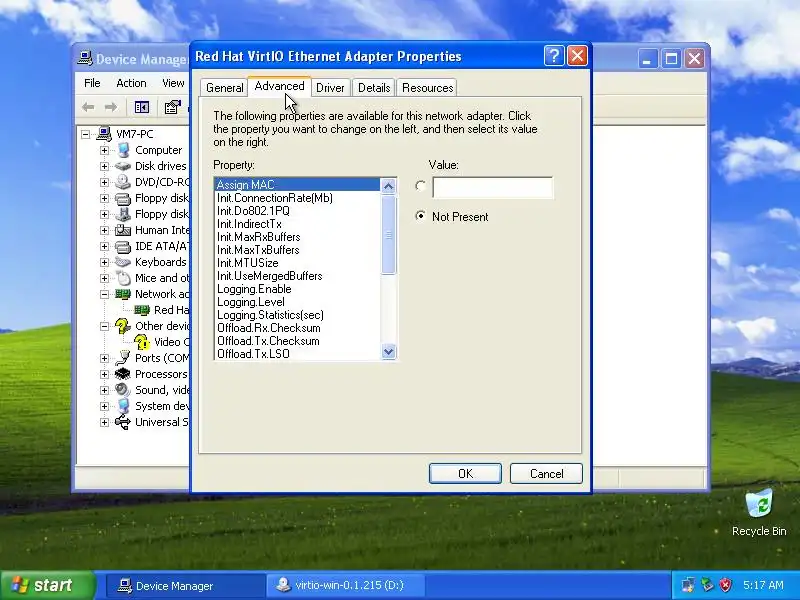Open the Recycle Bin desktop icon

tap(759, 512)
